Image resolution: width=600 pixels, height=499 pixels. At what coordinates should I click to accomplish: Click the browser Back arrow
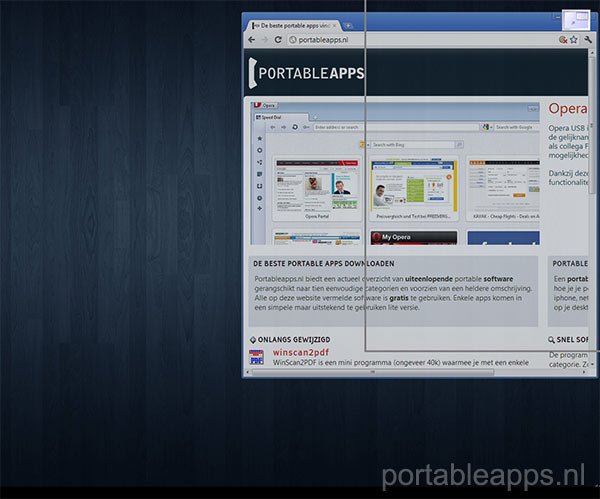click(252, 39)
